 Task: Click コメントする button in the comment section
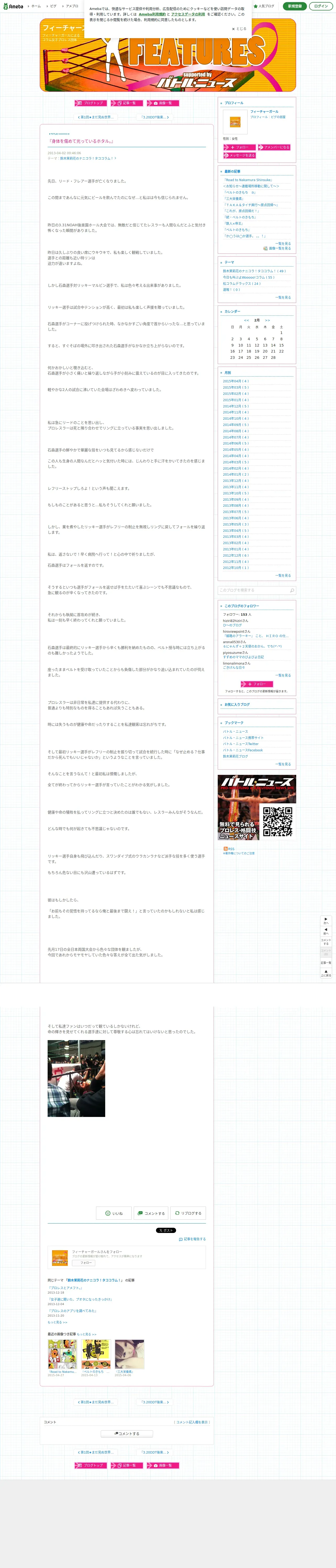click(x=127, y=1433)
